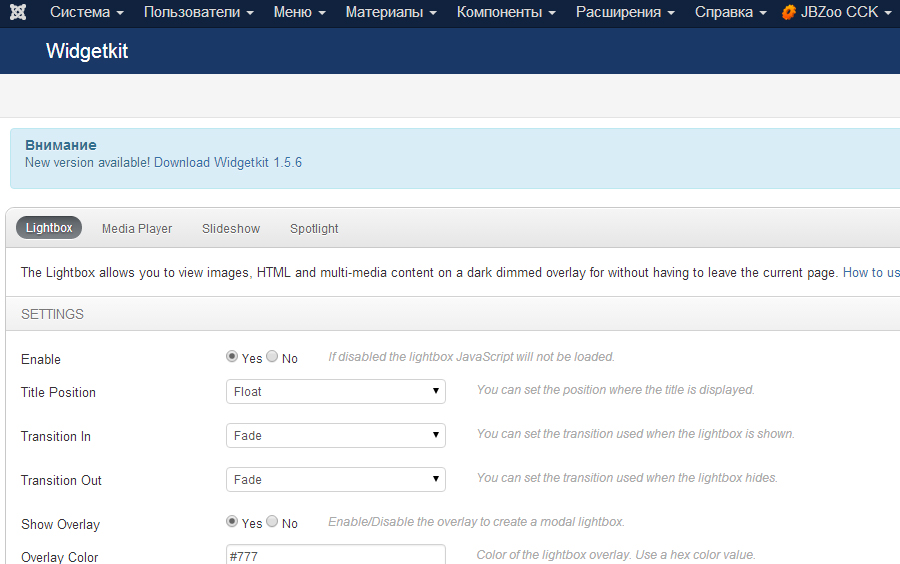Image resolution: width=900 pixels, height=564 pixels.
Task: Choose Yes for Show Overlay
Action: click(x=233, y=522)
